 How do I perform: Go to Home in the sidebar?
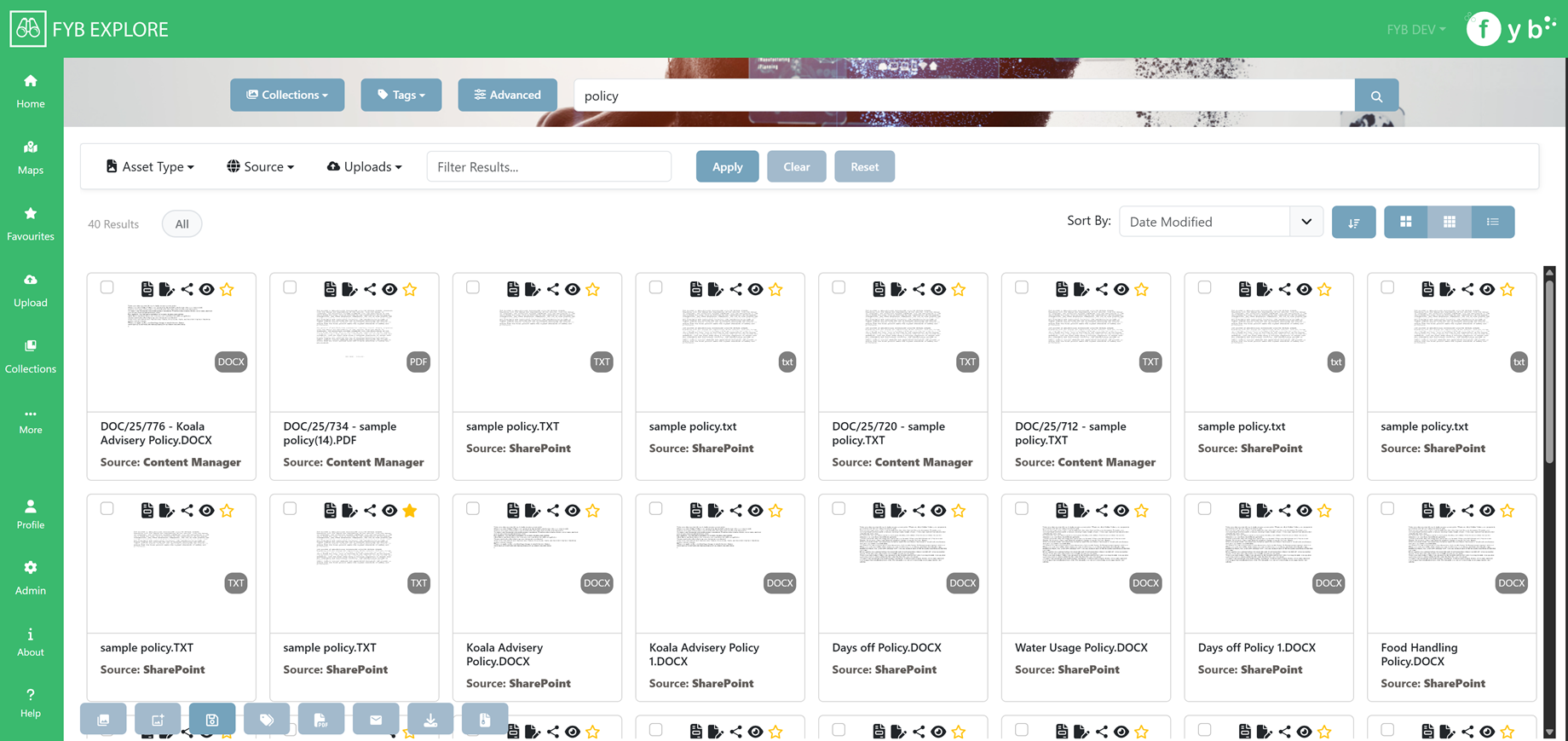31,91
